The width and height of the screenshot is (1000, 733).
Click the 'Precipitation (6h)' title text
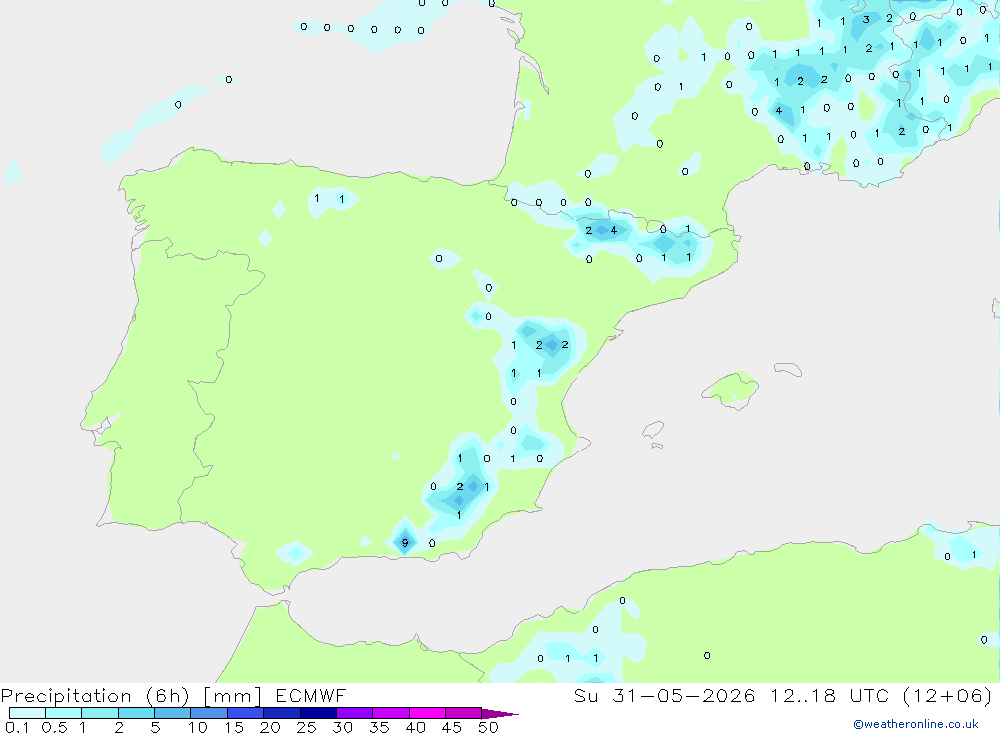95,696
